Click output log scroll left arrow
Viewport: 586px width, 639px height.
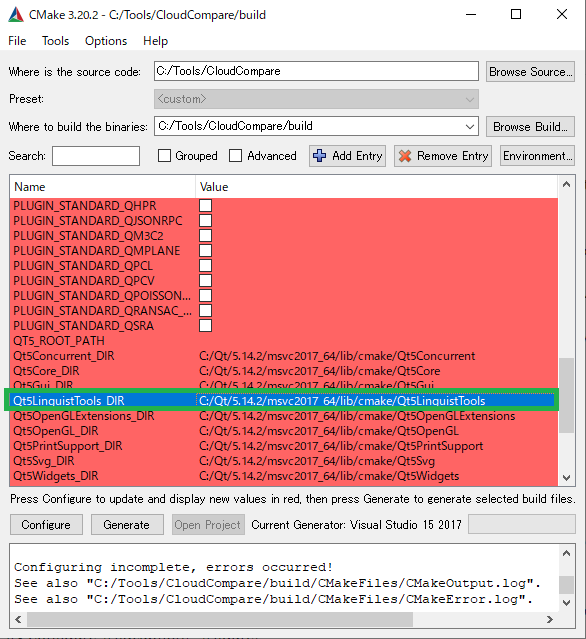coord(18,619)
